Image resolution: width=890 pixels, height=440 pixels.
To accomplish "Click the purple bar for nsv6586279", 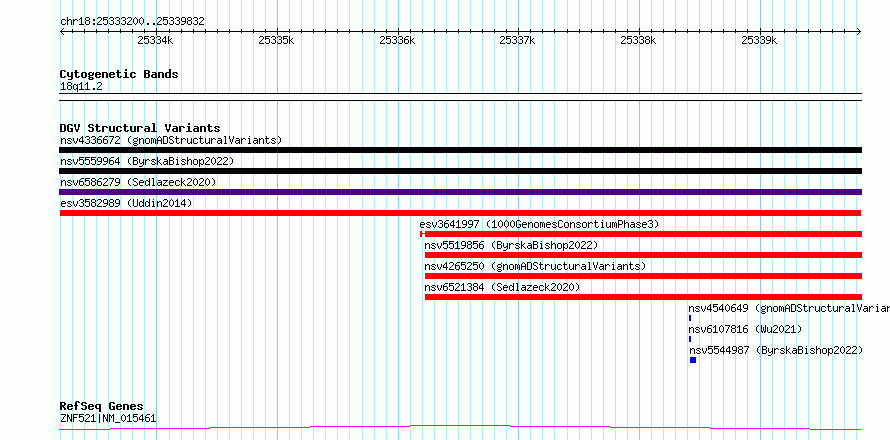I will pyautogui.click(x=460, y=192).
